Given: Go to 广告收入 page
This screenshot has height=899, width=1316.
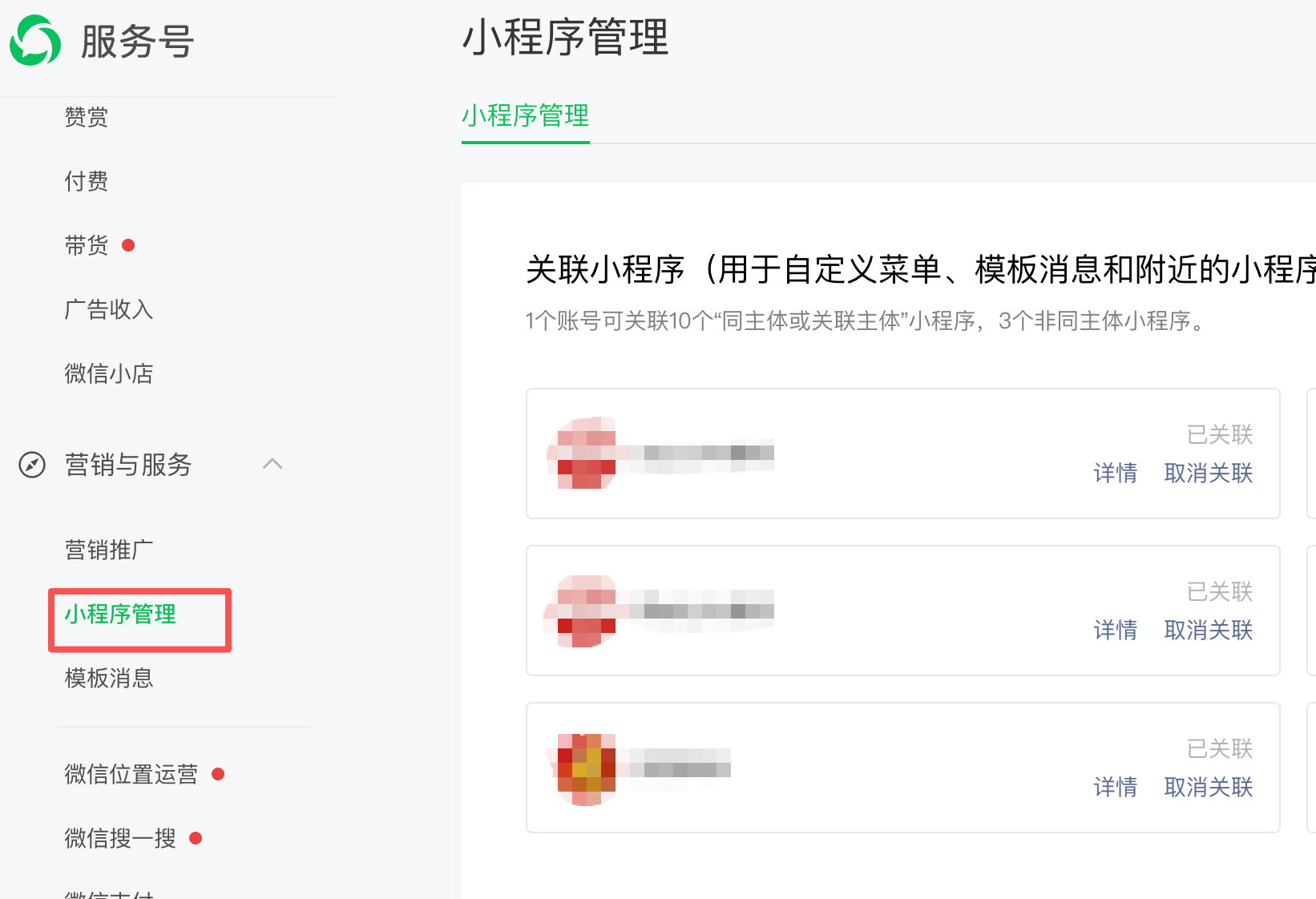Looking at the screenshot, I should point(109,309).
